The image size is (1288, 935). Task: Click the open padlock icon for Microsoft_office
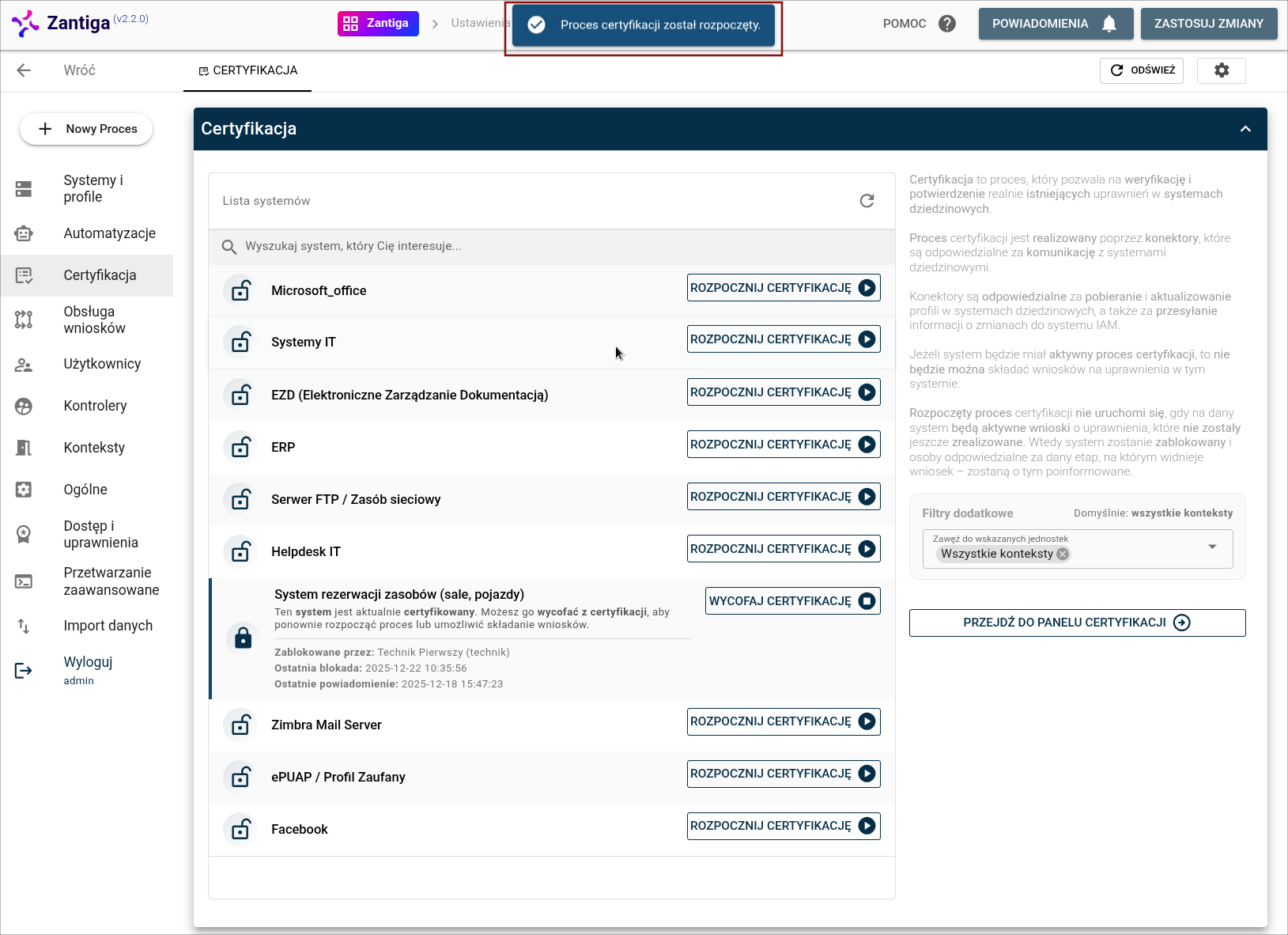[x=240, y=290]
